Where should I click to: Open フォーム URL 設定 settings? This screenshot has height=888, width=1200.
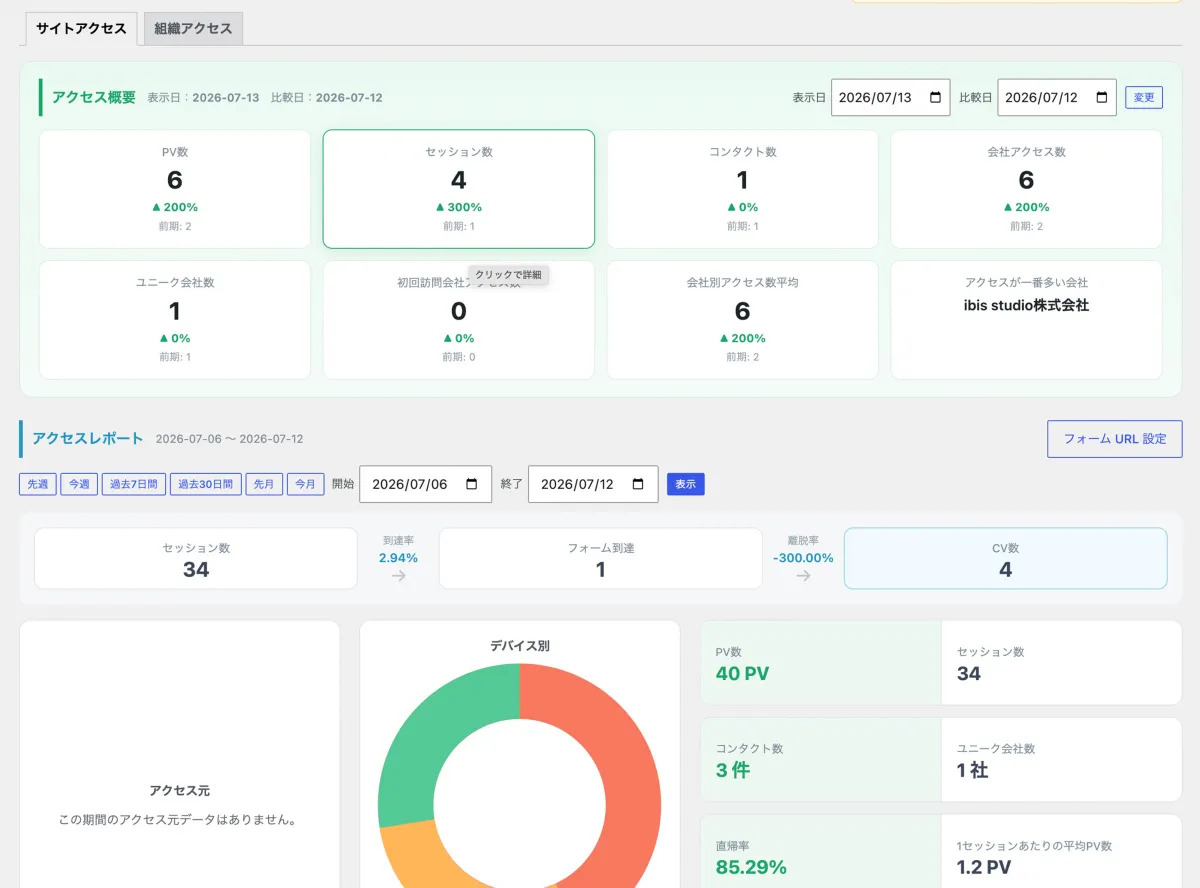(x=1114, y=439)
